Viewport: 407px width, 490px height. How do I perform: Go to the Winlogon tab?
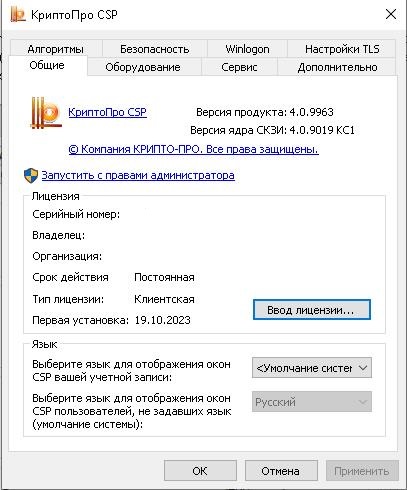pos(247,49)
